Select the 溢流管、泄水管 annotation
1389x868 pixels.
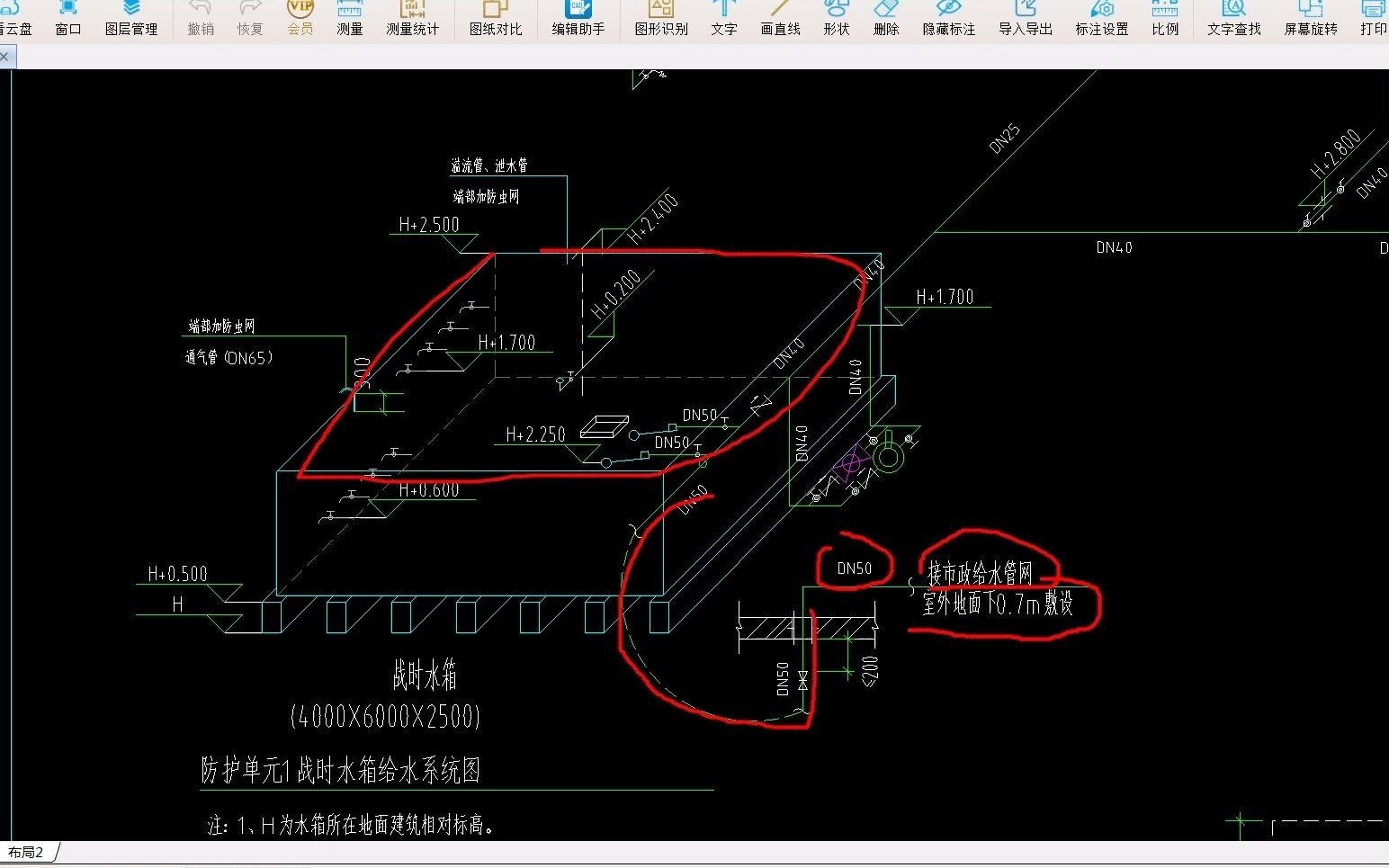coord(489,166)
